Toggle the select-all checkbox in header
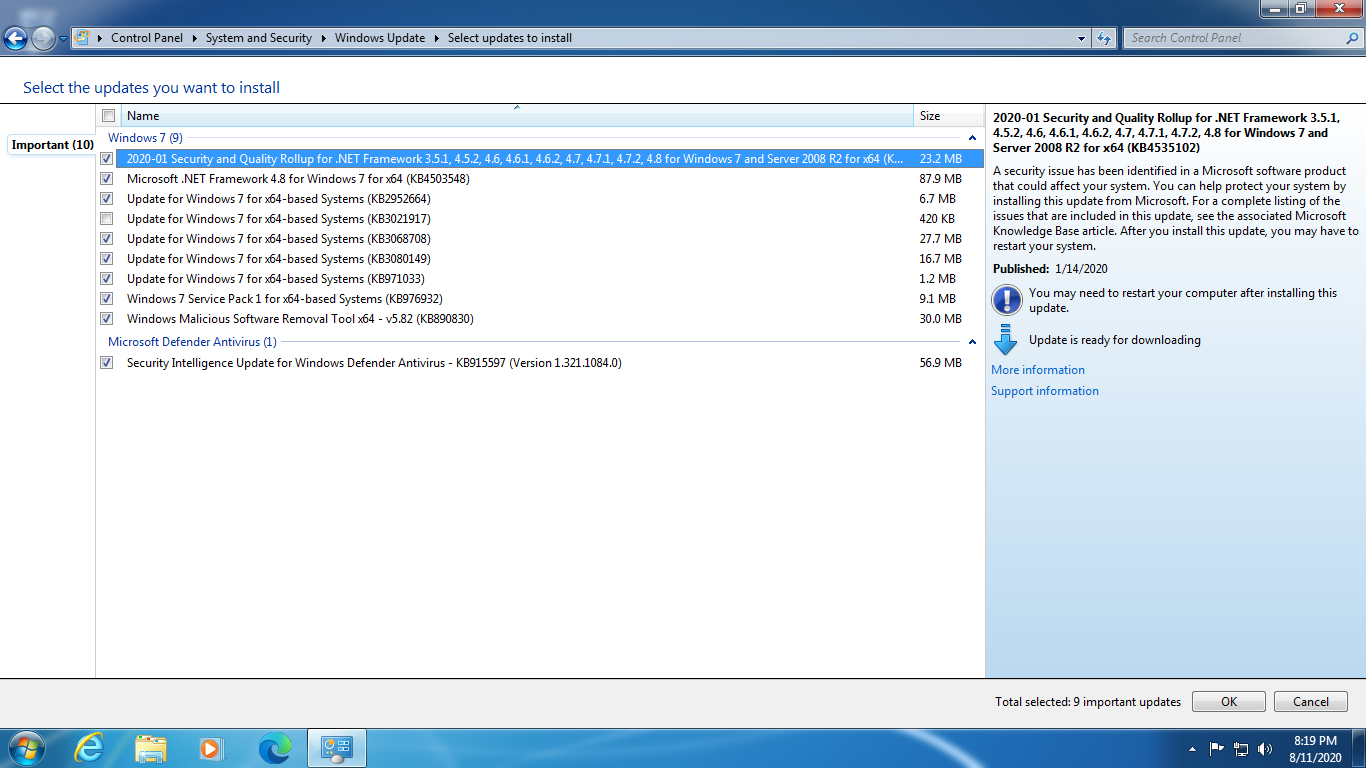The width and height of the screenshot is (1366, 768). (108, 116)
